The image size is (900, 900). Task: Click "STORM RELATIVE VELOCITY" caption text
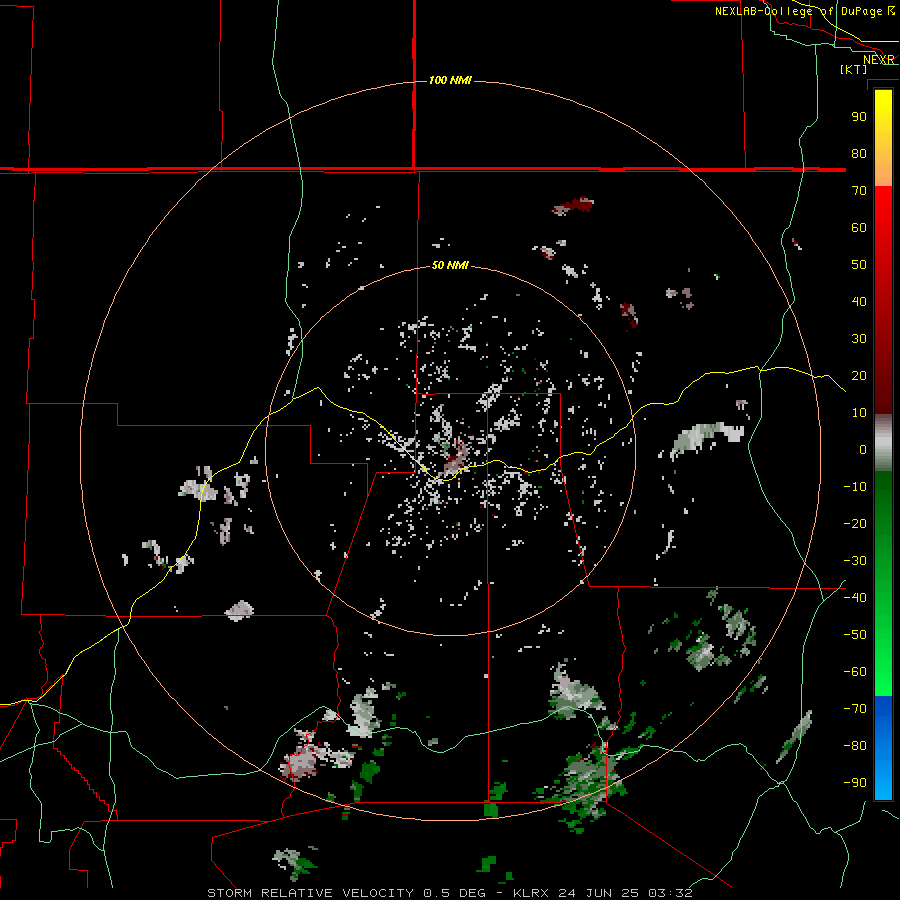(311, 893)
